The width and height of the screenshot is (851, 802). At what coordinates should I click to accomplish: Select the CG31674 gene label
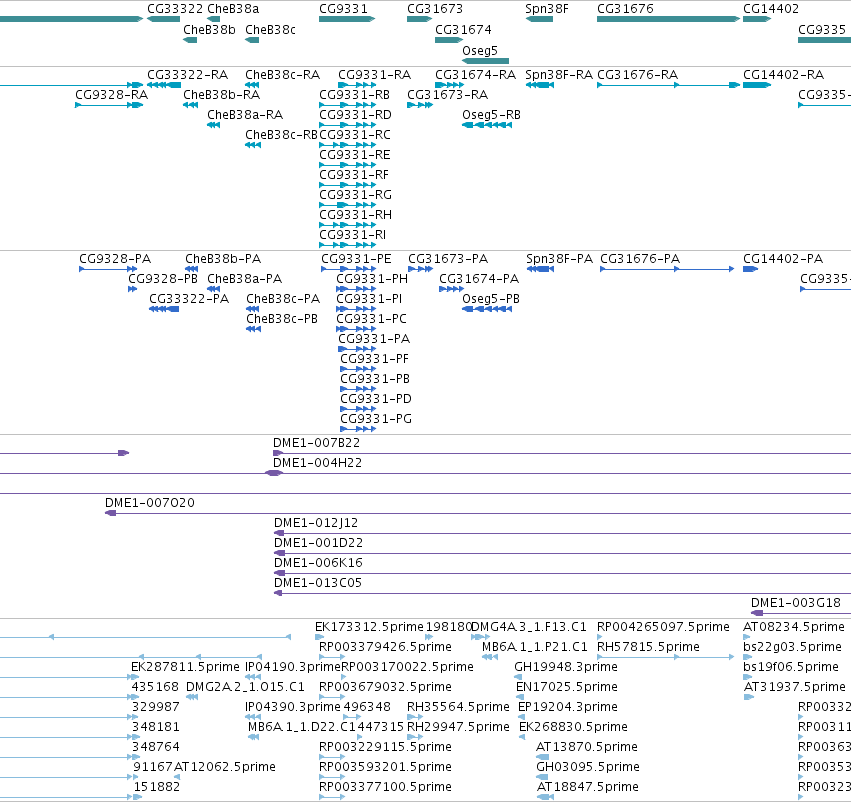click(463, 29)
